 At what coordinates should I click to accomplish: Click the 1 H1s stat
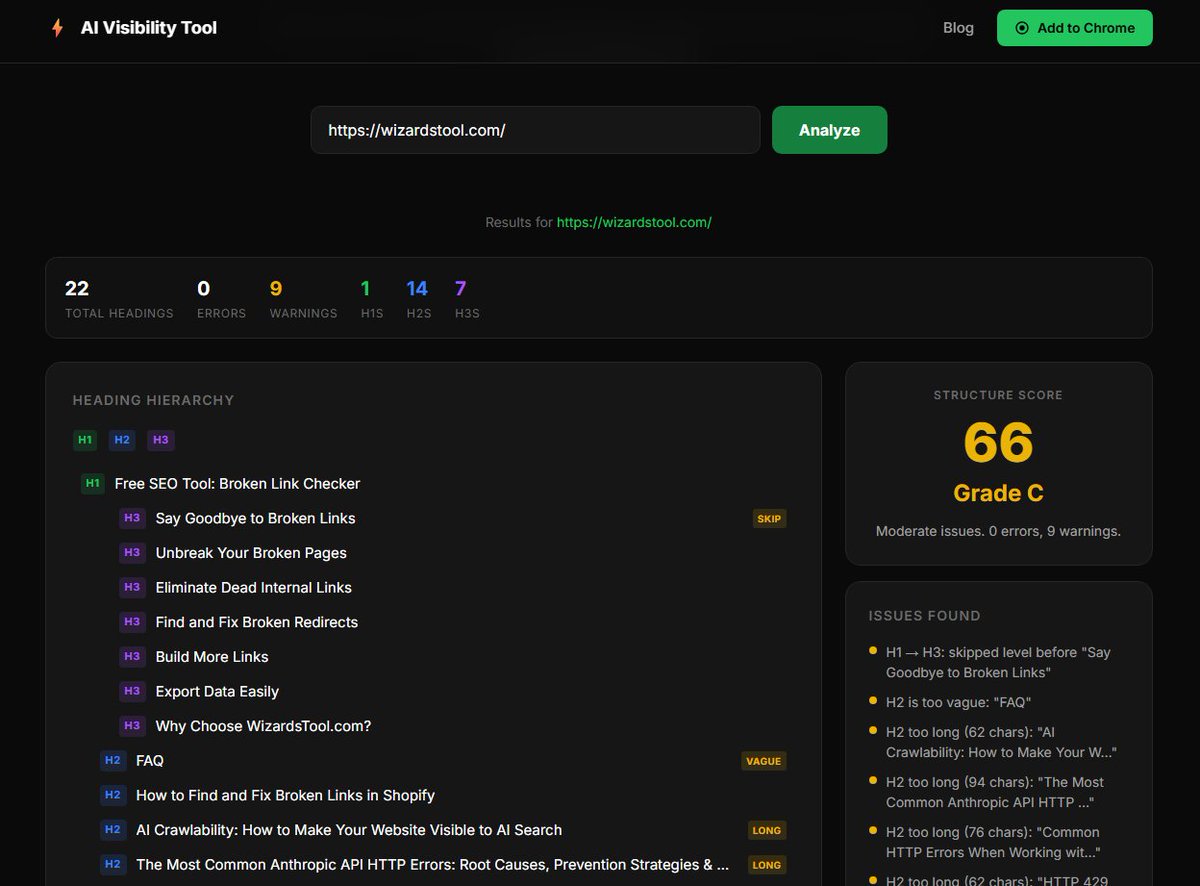[x=372, y=299]
